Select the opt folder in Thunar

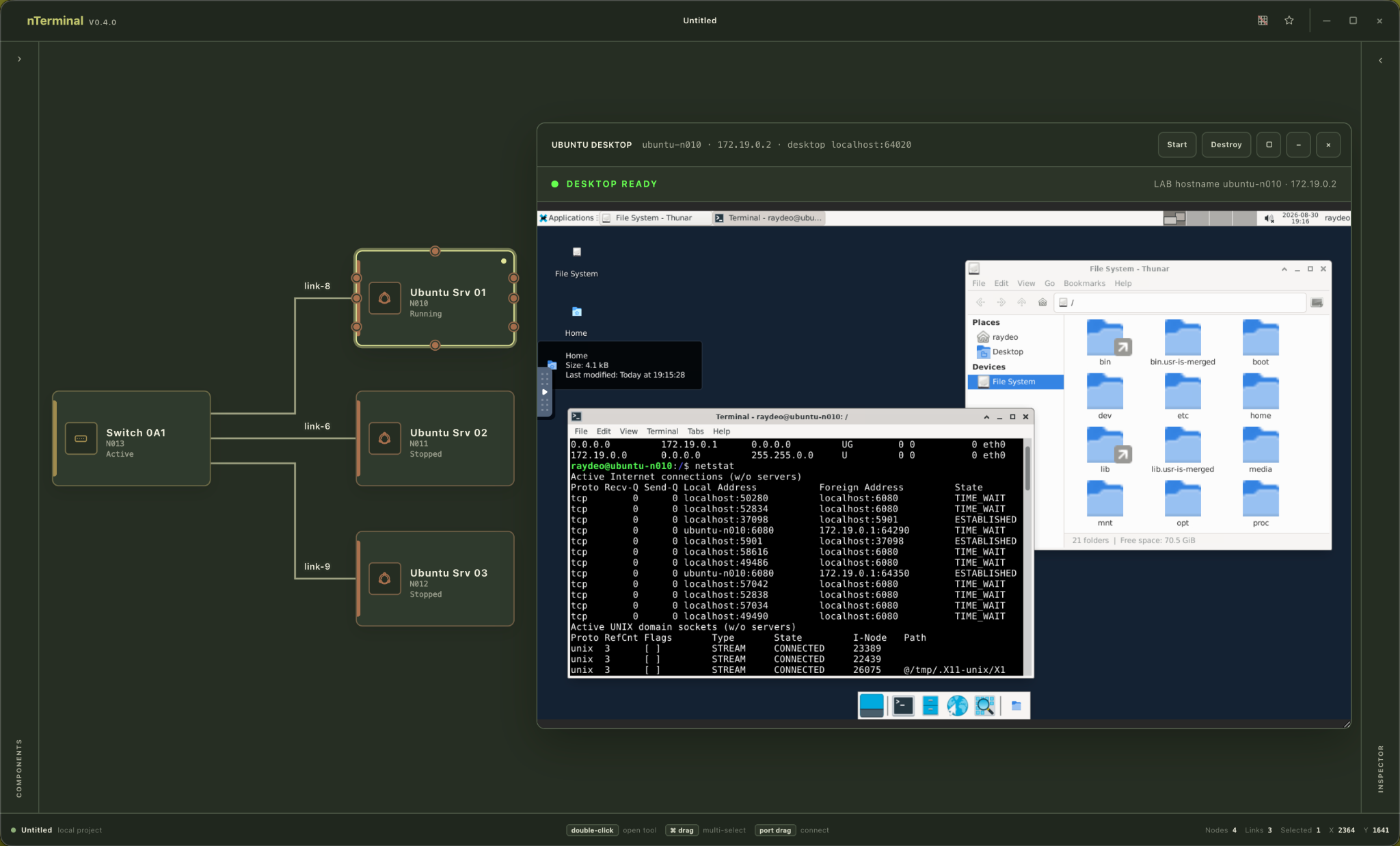tap(1183, 504)
